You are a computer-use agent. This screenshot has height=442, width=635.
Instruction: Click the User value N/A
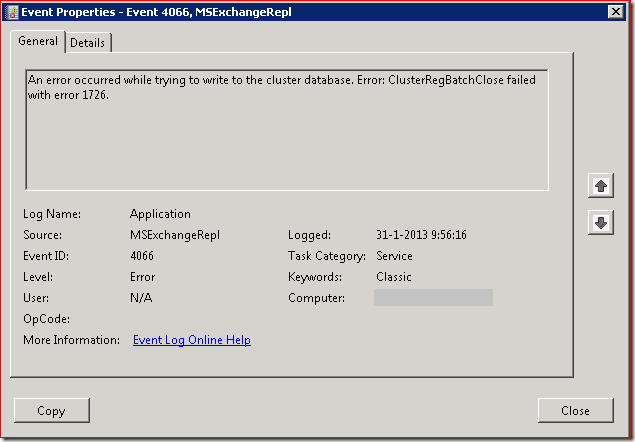pos(141,298)
